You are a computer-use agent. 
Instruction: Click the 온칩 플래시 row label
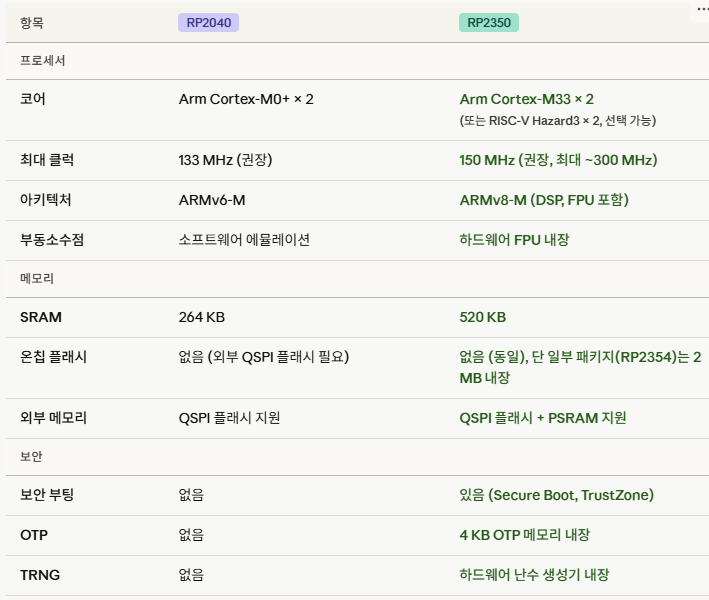click(53, 357)
